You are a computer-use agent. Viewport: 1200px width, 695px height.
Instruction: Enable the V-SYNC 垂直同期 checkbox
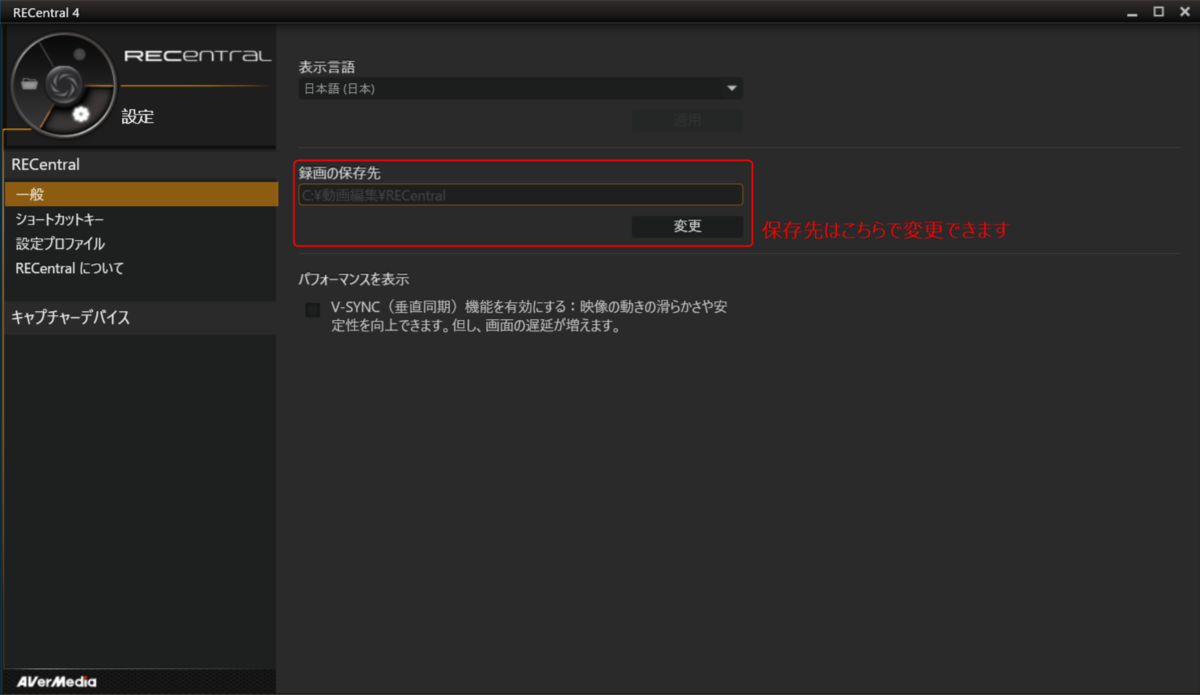(x=311, y=310)
